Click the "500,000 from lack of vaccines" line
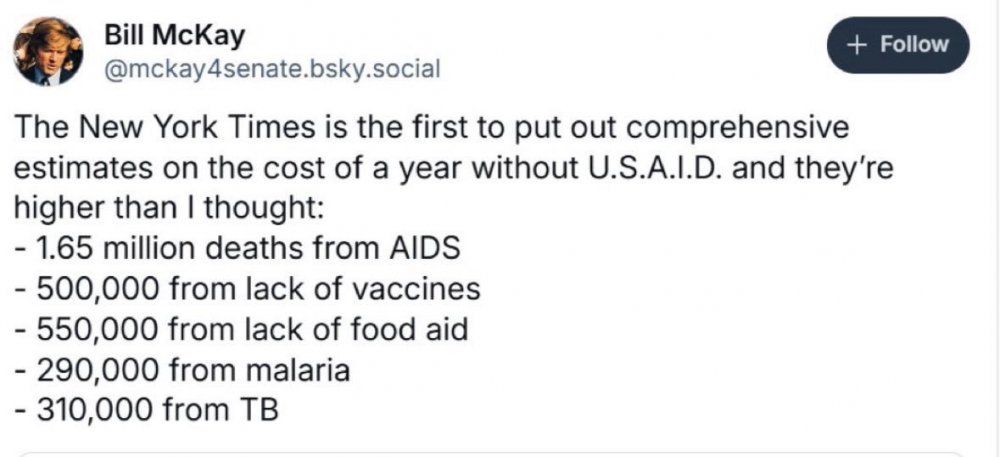This screenshot has width=1000, height=457. [248, 289]
